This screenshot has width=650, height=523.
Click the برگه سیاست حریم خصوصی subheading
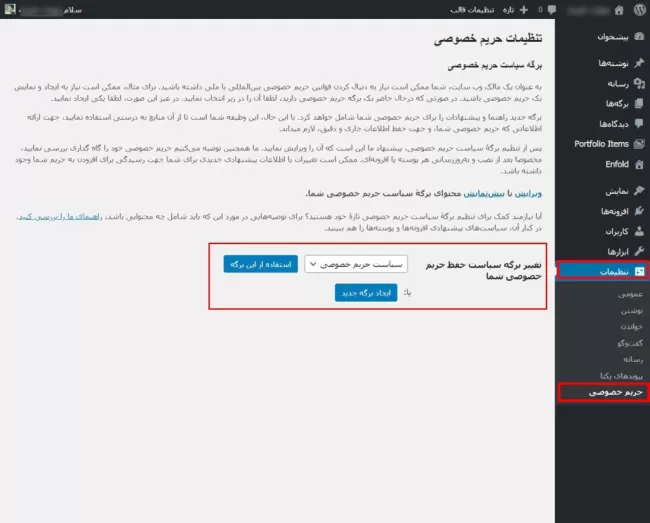tap(495, 65)
